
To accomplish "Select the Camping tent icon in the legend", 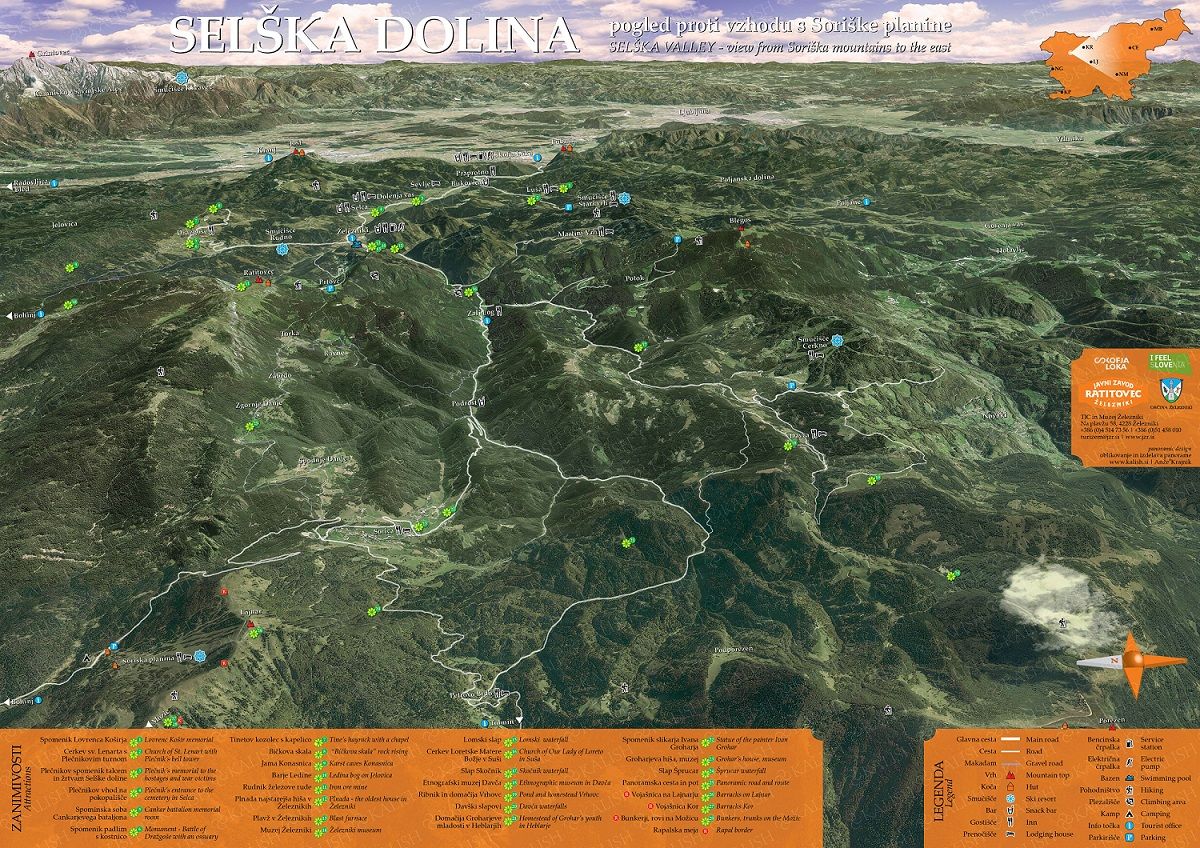I will pos(1130,813).
